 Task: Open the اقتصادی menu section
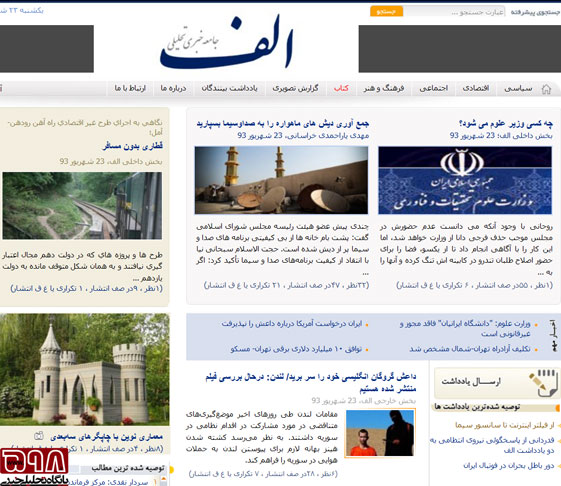[x=475, y=88]
